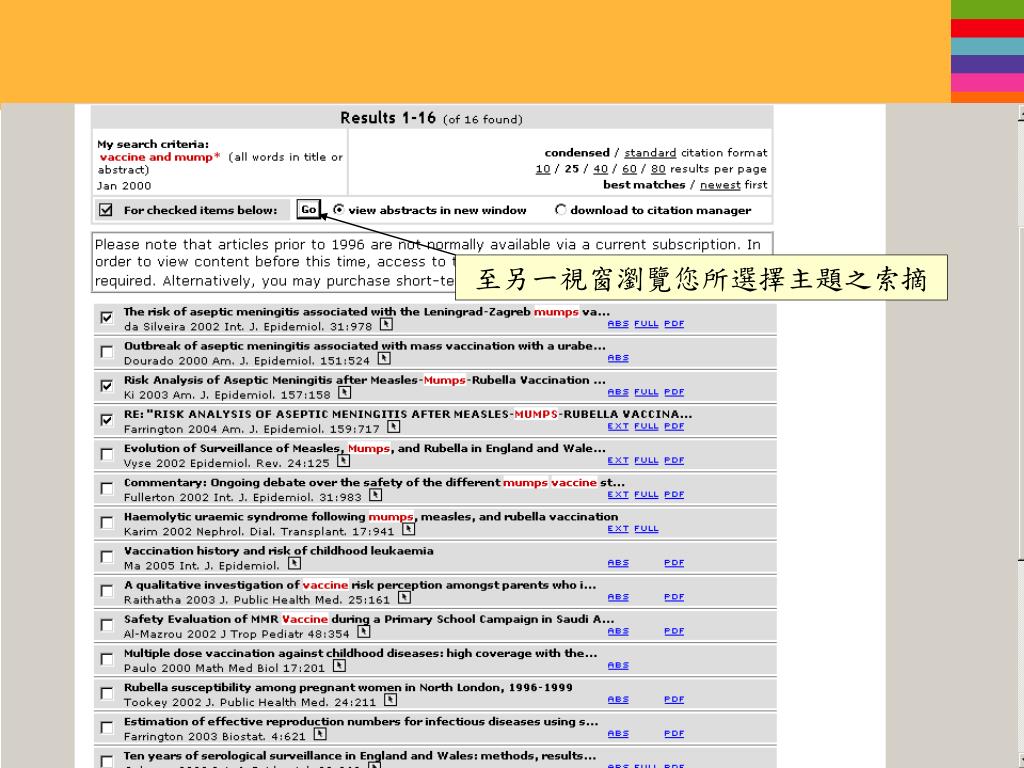This screenshot has height=768, width=1024.
Task: Open PDF link for da Silveira 2002
Action: click(674, 324)
